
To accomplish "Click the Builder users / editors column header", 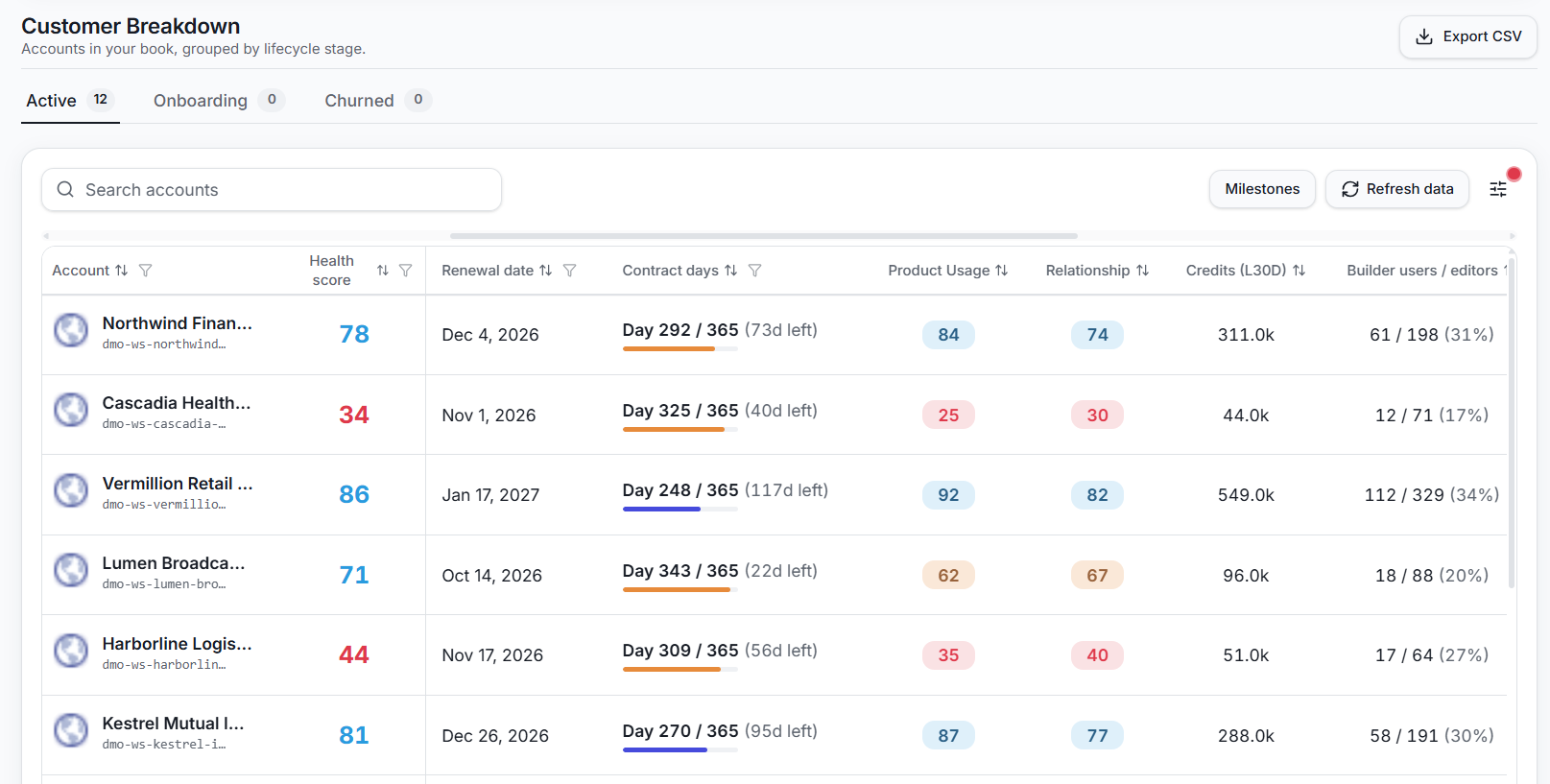I will click(x=1421, y=271).
